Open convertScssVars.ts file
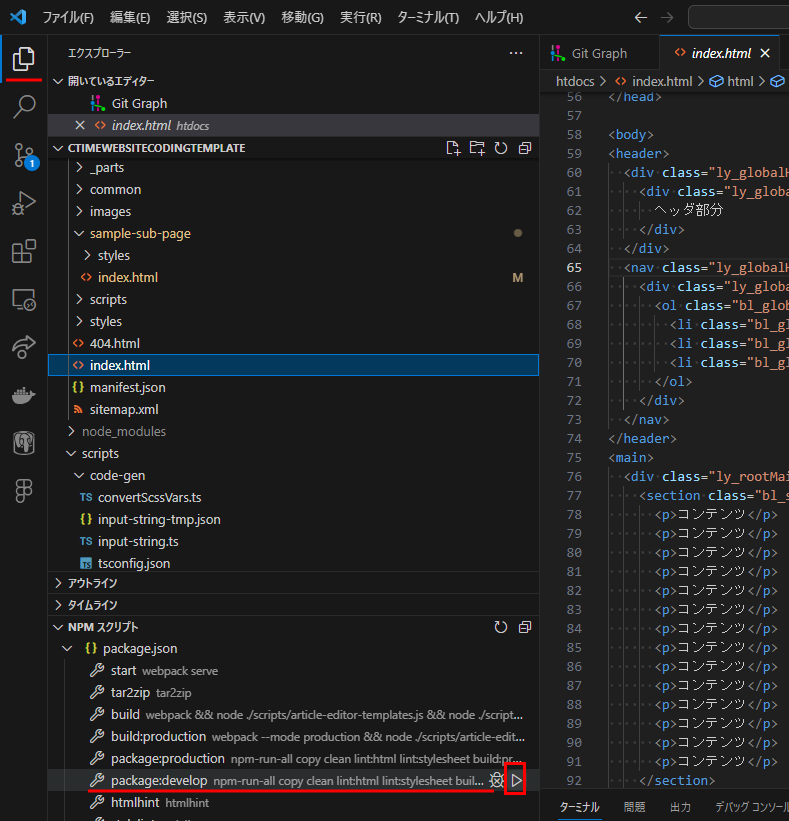Image resolution: width=789 pixels, height=821 pixels. 293,497
